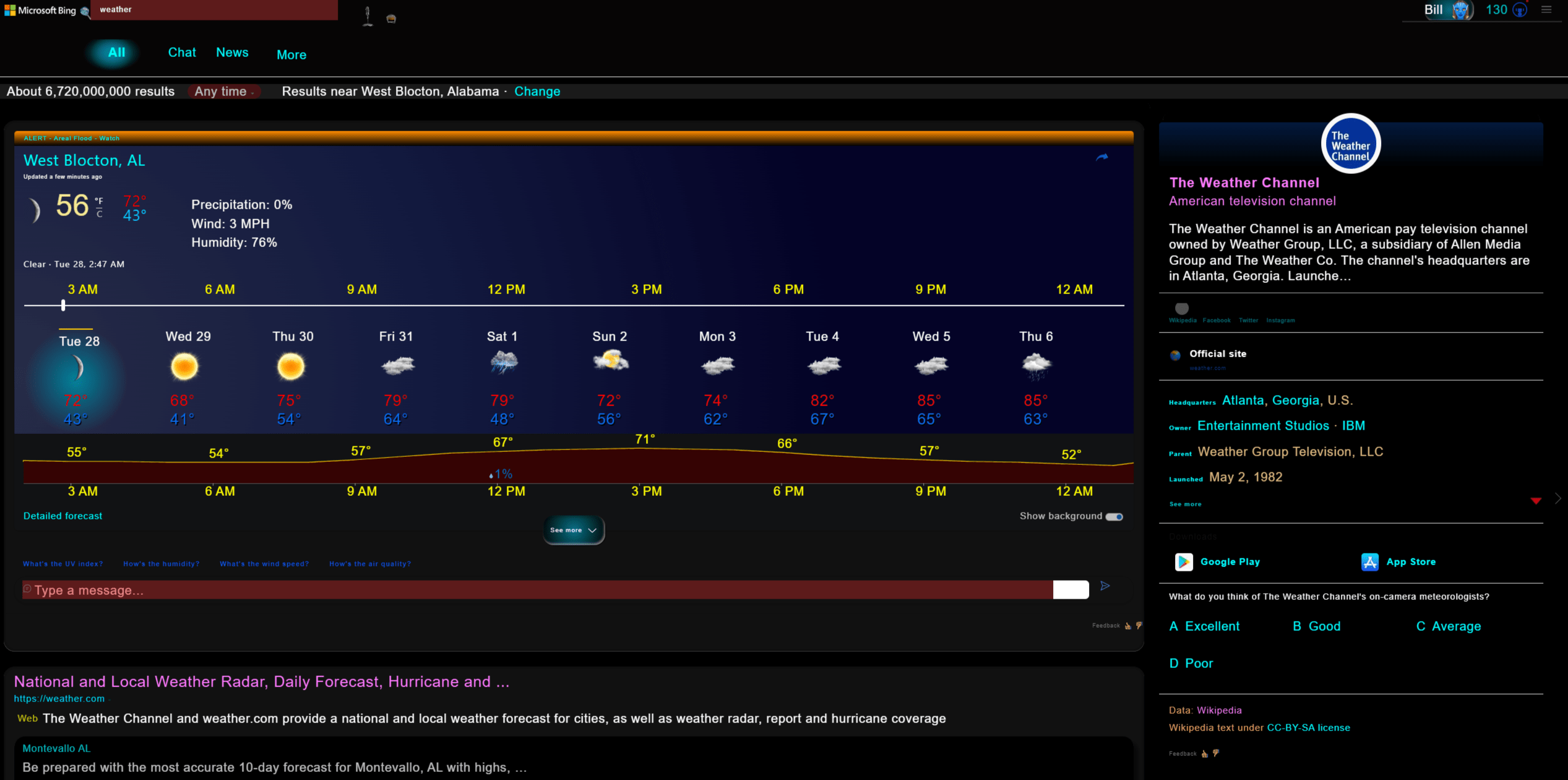This screenshot has width=1568, height=780.
Task: Switch temperature unit to Celsius
Action: pyautogui.click(x=99, y=215)
